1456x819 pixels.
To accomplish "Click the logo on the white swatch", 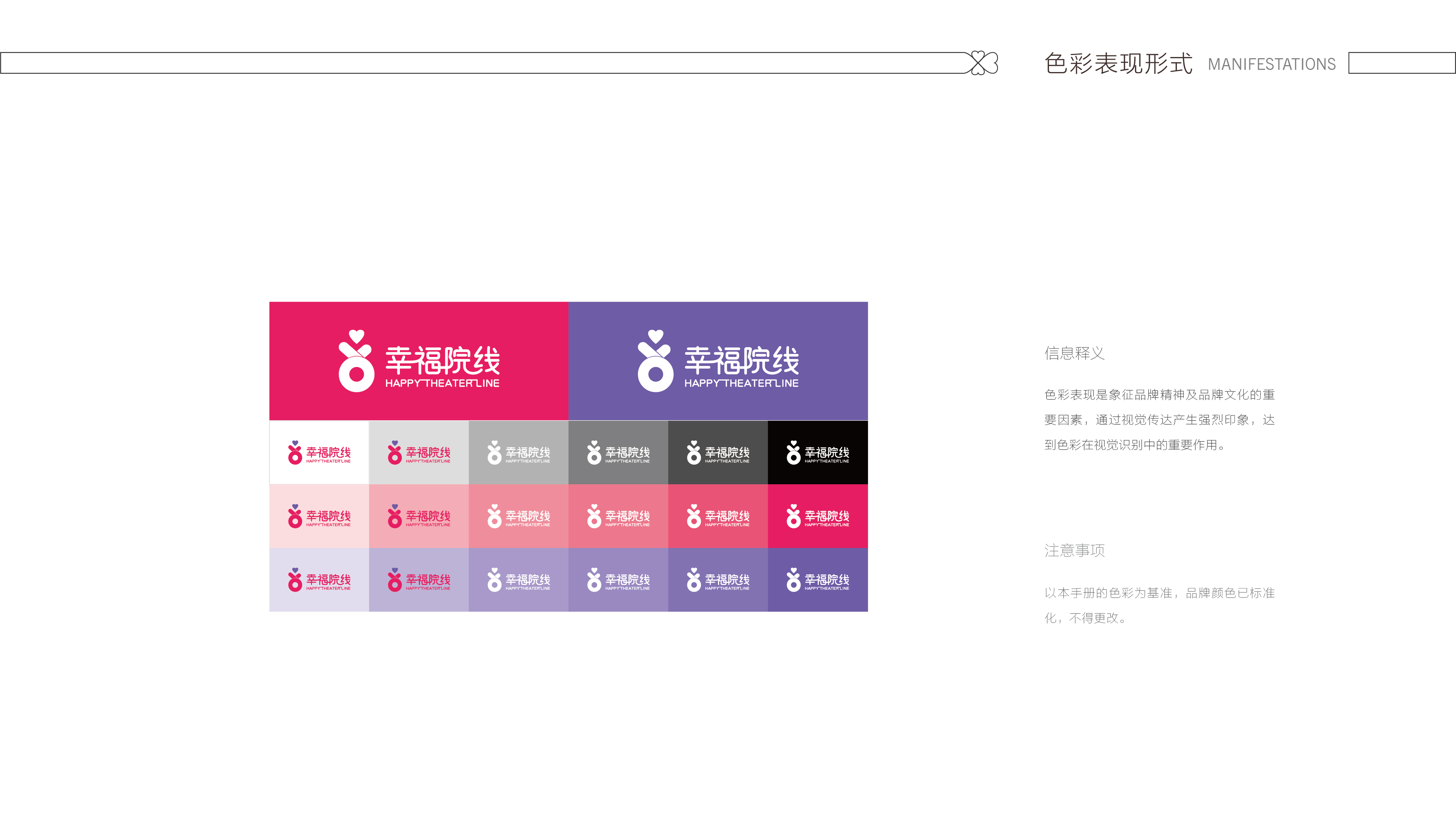I will (x=320, y=453).
